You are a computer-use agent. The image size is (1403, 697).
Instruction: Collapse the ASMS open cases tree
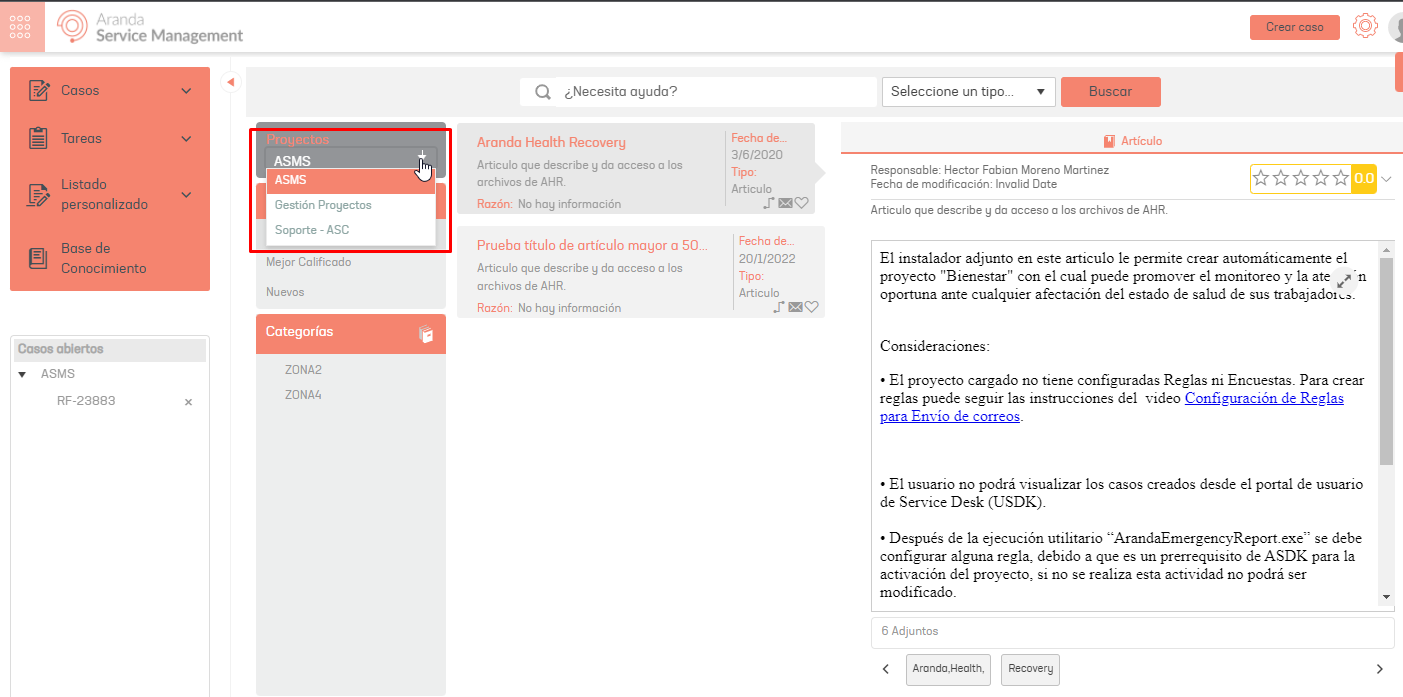[x=22, y=374]
